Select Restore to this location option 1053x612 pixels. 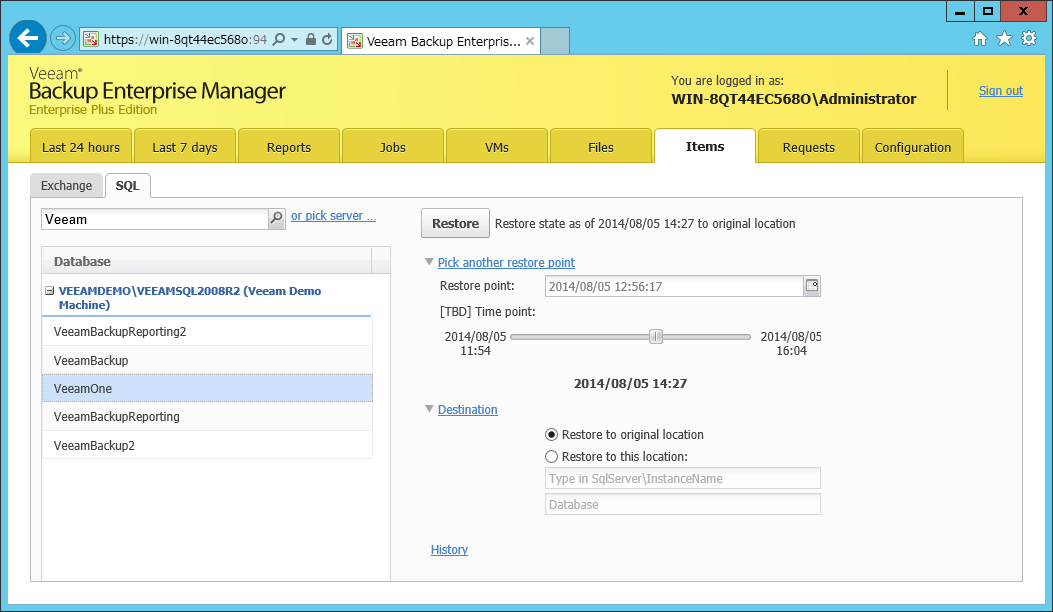[x=551, y=457]
